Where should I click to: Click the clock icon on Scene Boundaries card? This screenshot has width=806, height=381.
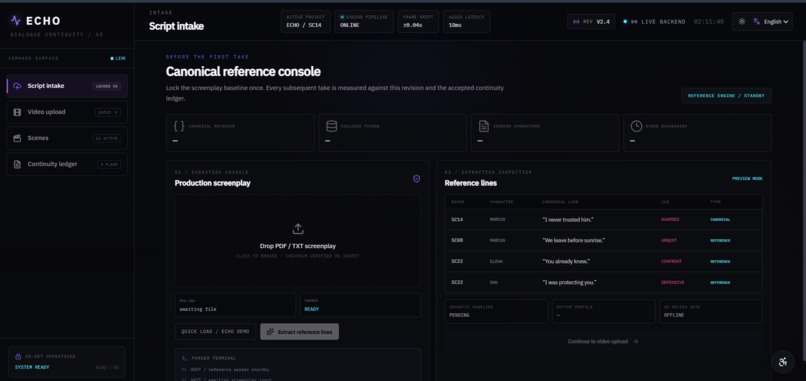pos(636,126)
